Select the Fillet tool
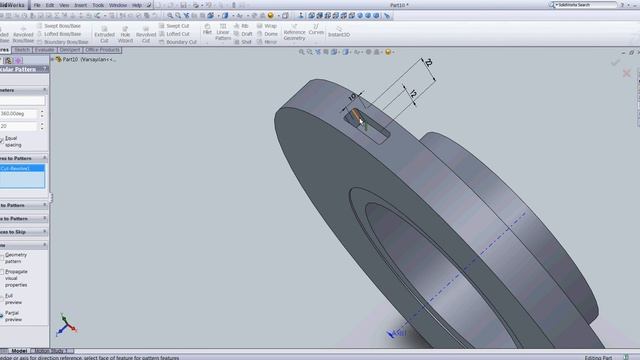The height and width of the screenshot is (360, 640). click(207, 29)
